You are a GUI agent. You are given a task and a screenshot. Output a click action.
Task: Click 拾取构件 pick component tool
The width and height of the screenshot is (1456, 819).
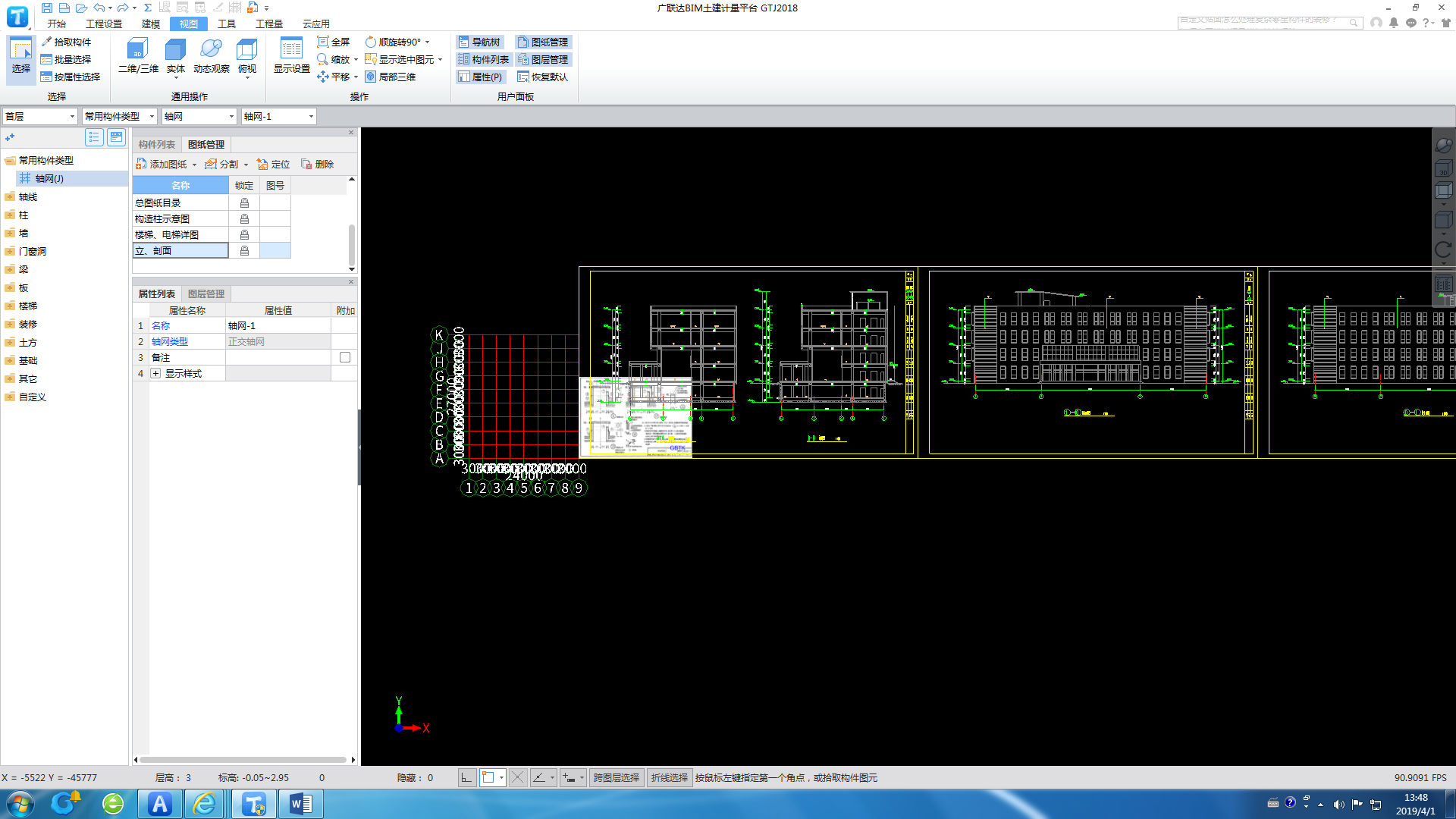coord(66,42)
